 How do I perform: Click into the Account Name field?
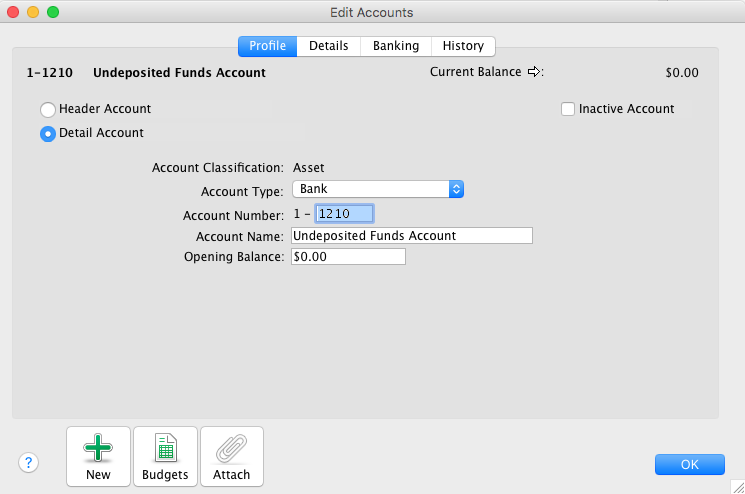[x=411, y=236]
